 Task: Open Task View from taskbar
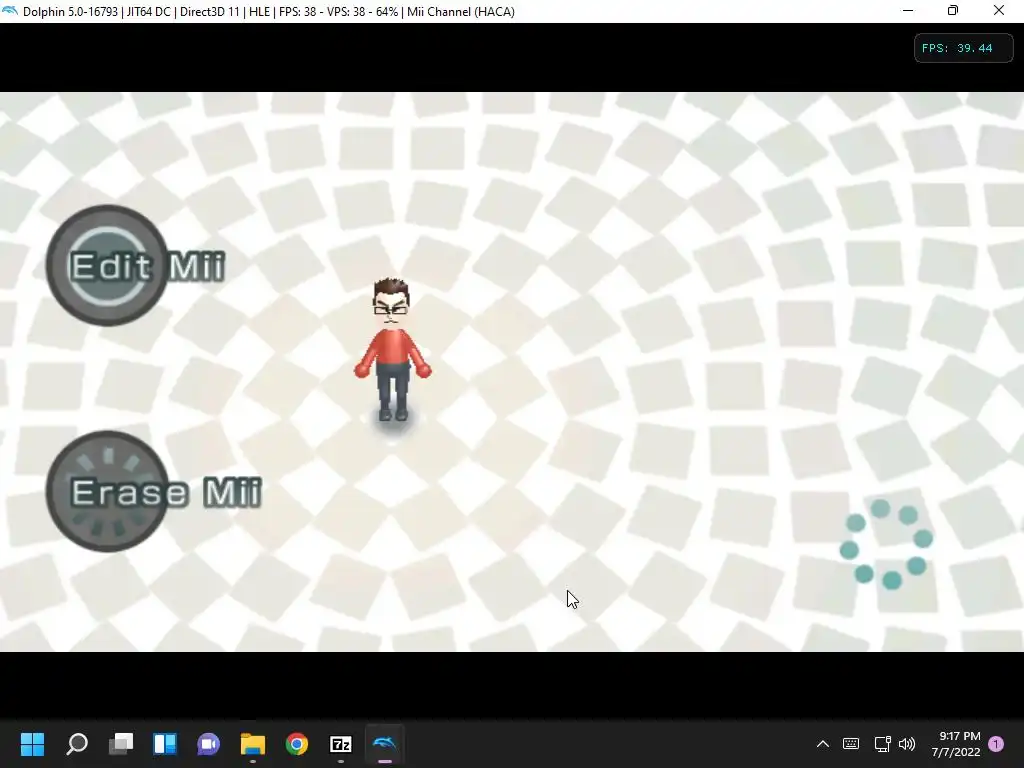point(121,744)
